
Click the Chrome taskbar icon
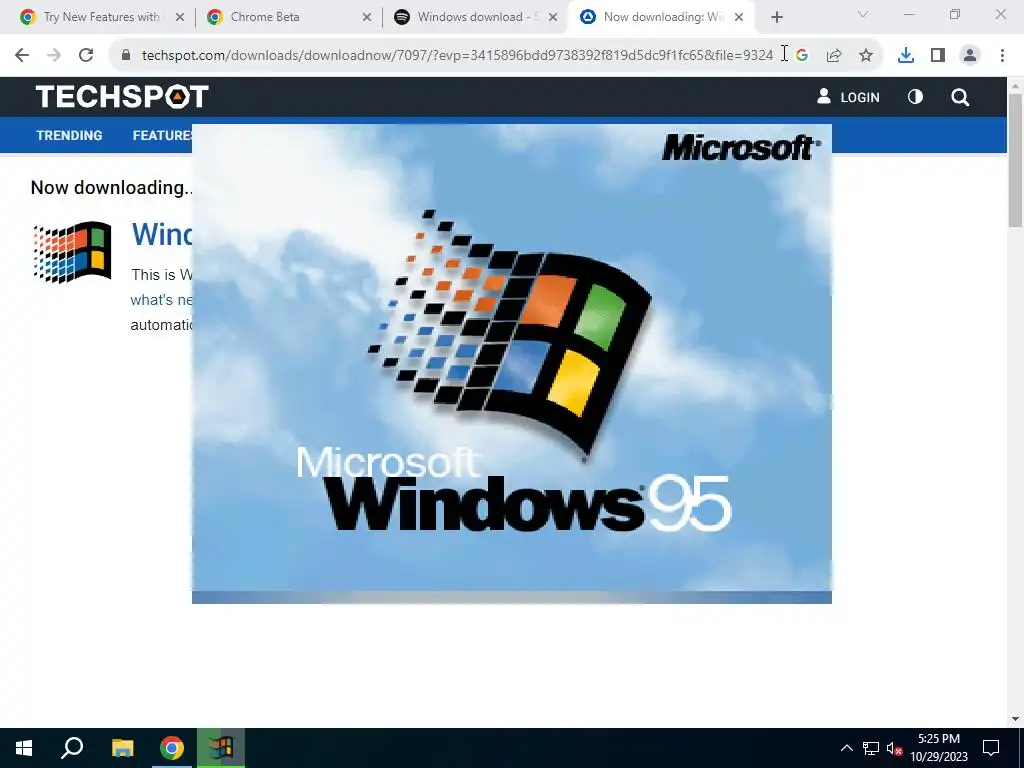[x=172, y=748]
